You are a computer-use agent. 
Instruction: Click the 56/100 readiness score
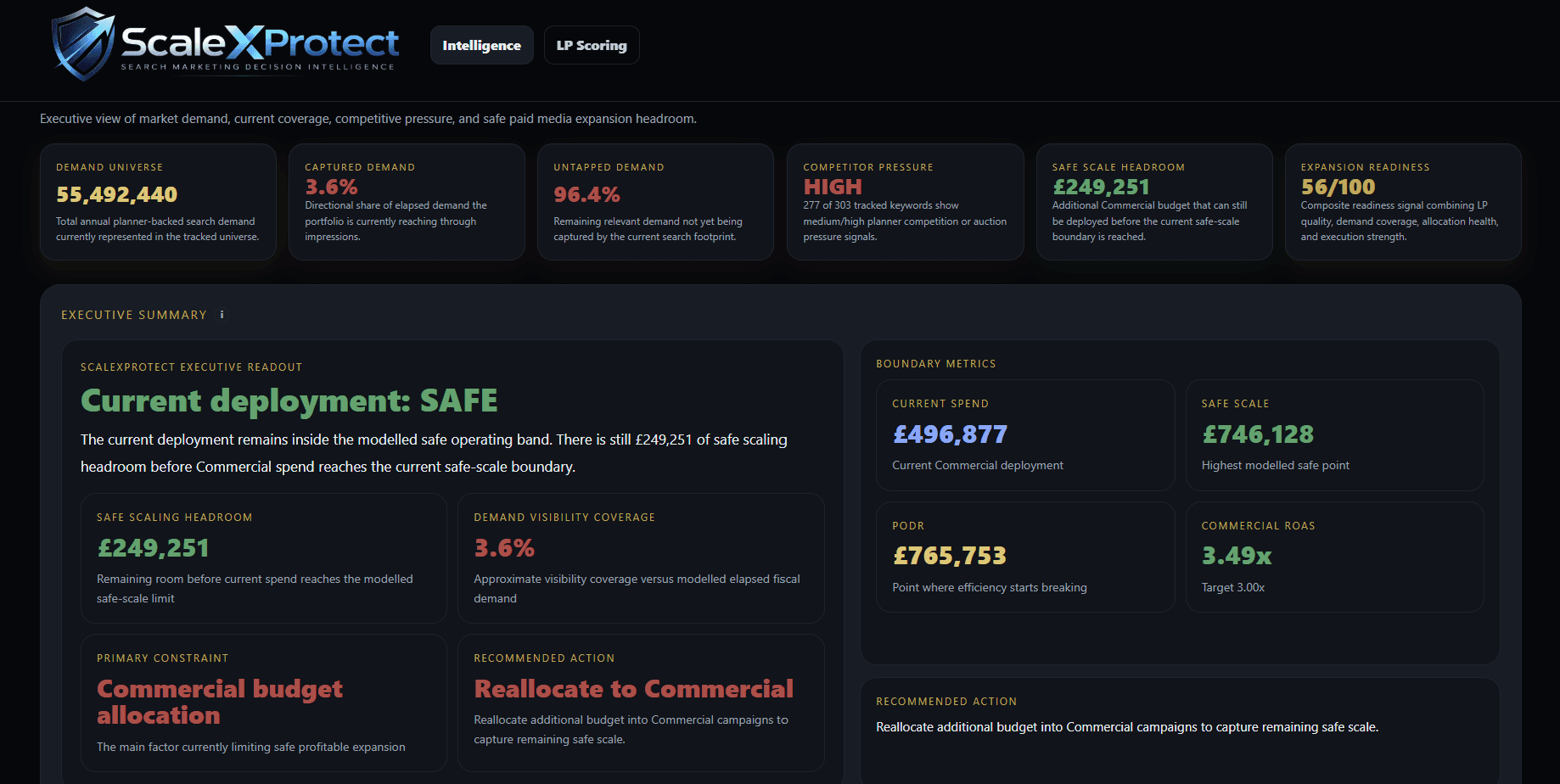(x=1338, y=187)
